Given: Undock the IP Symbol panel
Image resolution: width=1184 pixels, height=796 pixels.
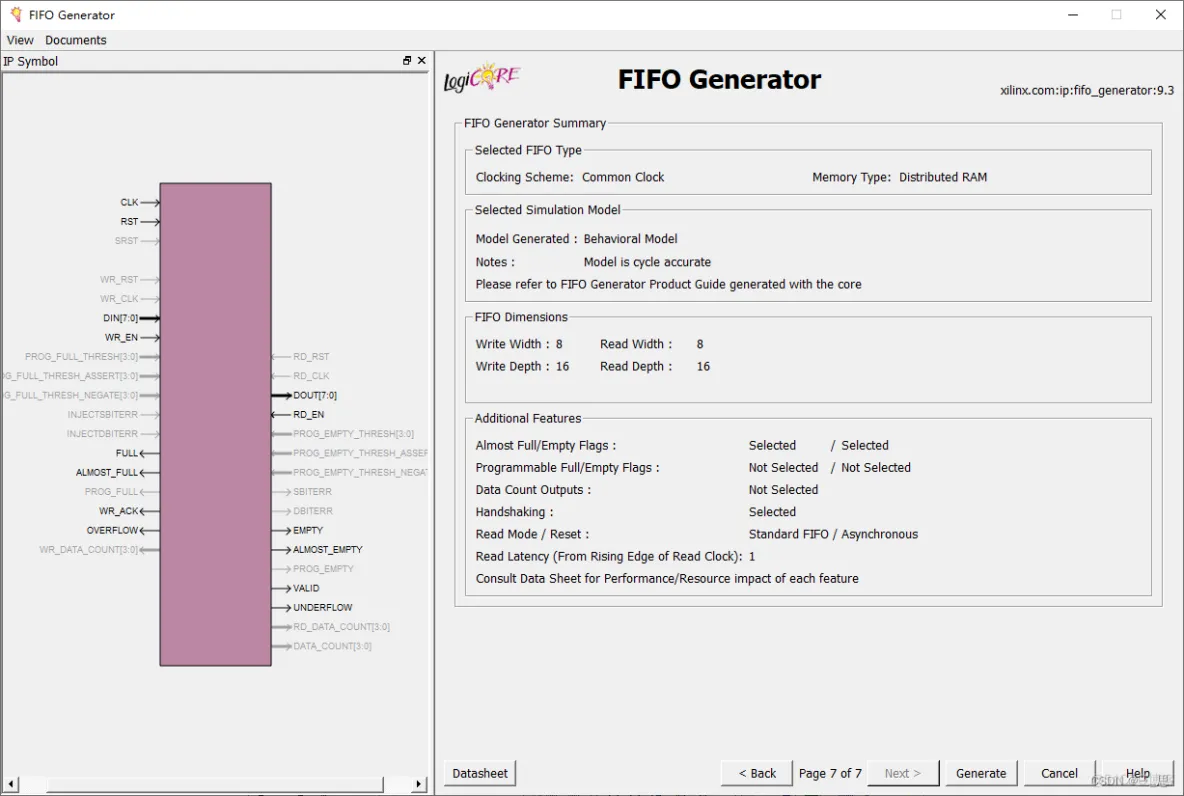Looking at the screenshot, I should 407,60.
